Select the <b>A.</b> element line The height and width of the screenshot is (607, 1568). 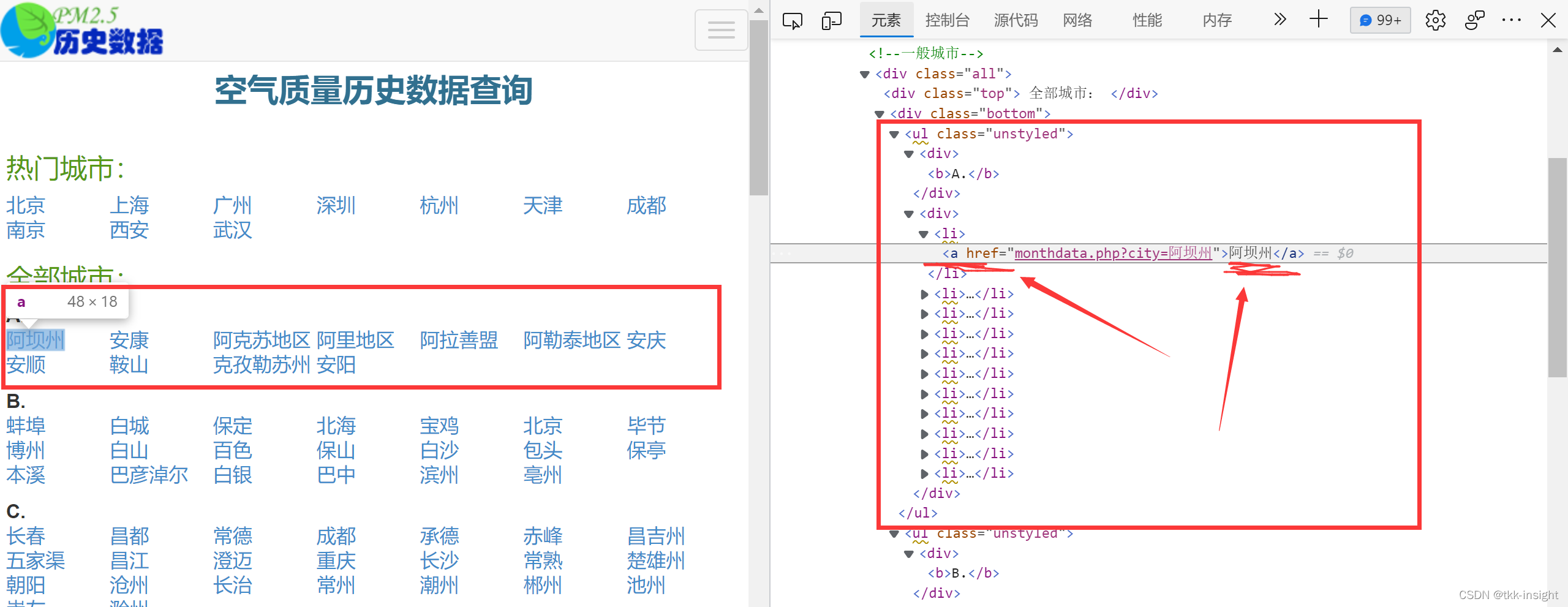963,174
